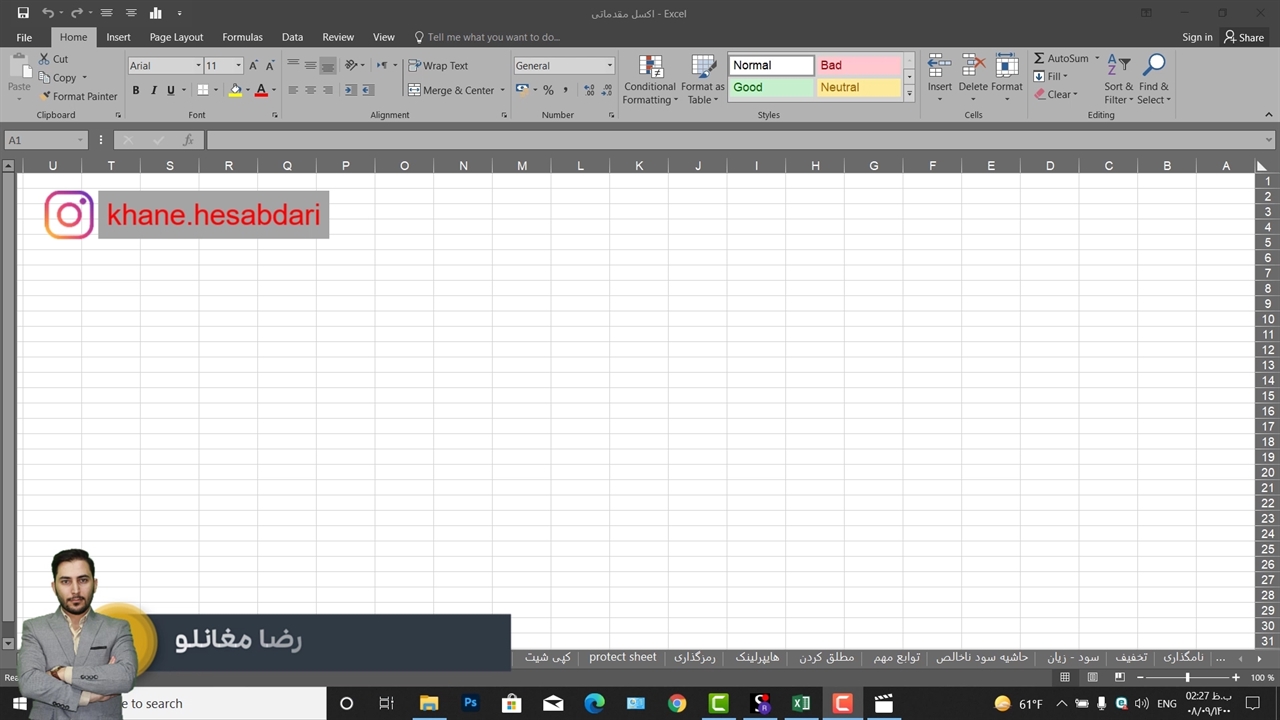1280x720 pixels.
Task: Switch to the Page Layout ribbon tab
Action: (x=176, y=37)
